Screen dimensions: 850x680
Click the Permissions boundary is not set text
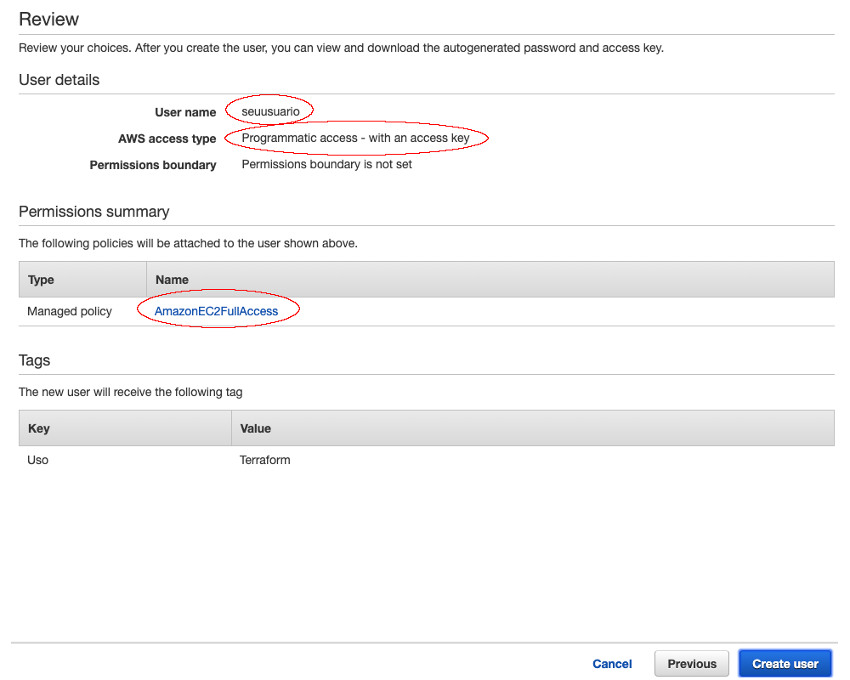point(326,164)
